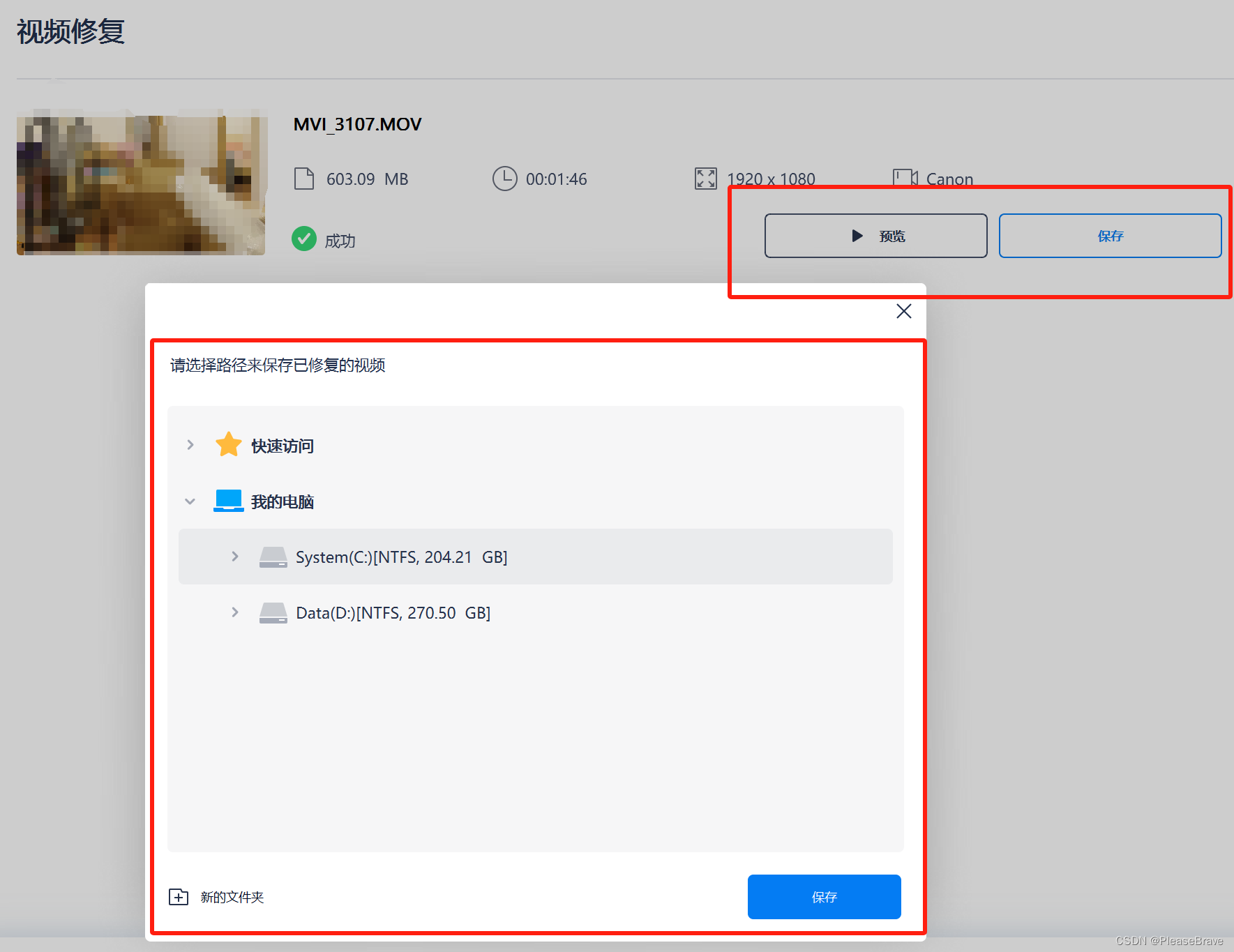This screenshot has width=1234, height=952.
Task: Open the MVI_3107.MOV video thumbnail
Action: coord(142,181)
